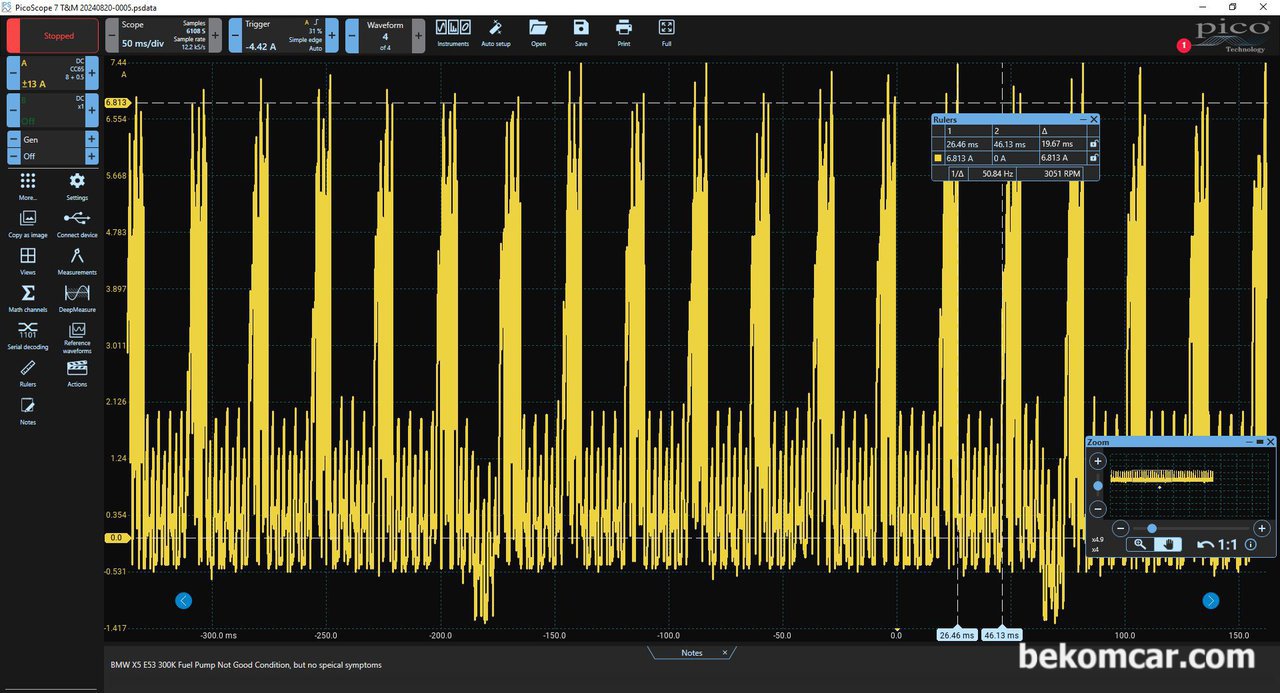Viewport: 1280px width, 693px height.
Task: Click the 3051 RPM value in Rulers
Action: coord(1062,173)
